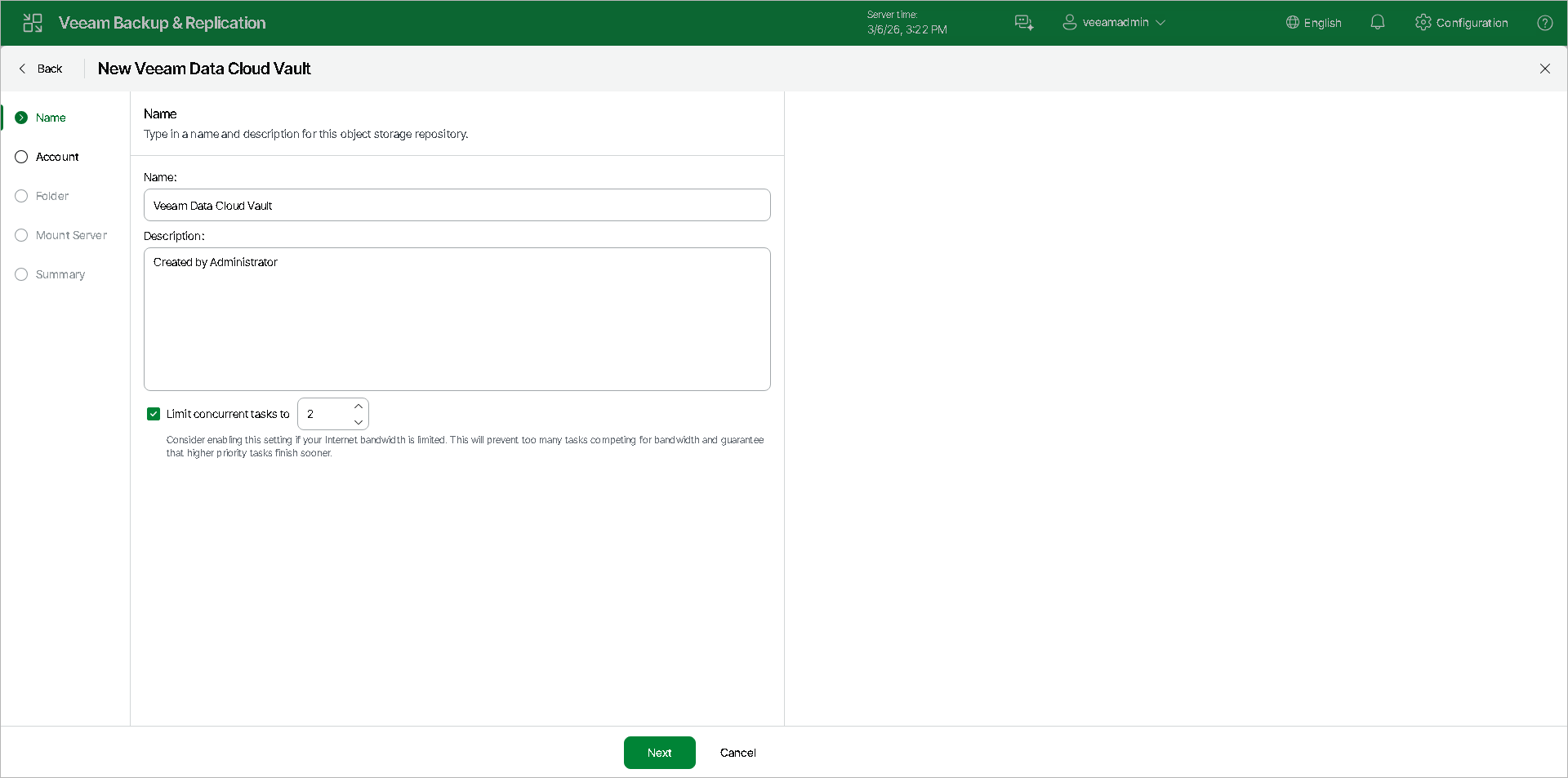Click the veeamadmin account name
The image size is (1568, 778).
(x=1116, y=23)
